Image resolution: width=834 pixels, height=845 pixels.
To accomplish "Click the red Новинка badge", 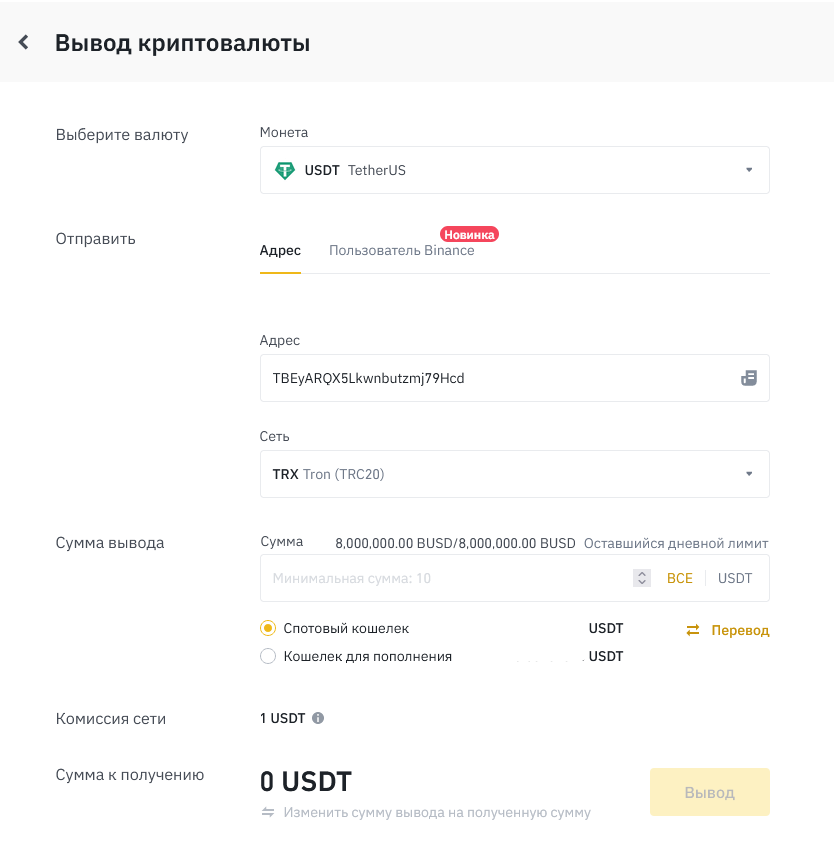I will click(x=469, y=234).
